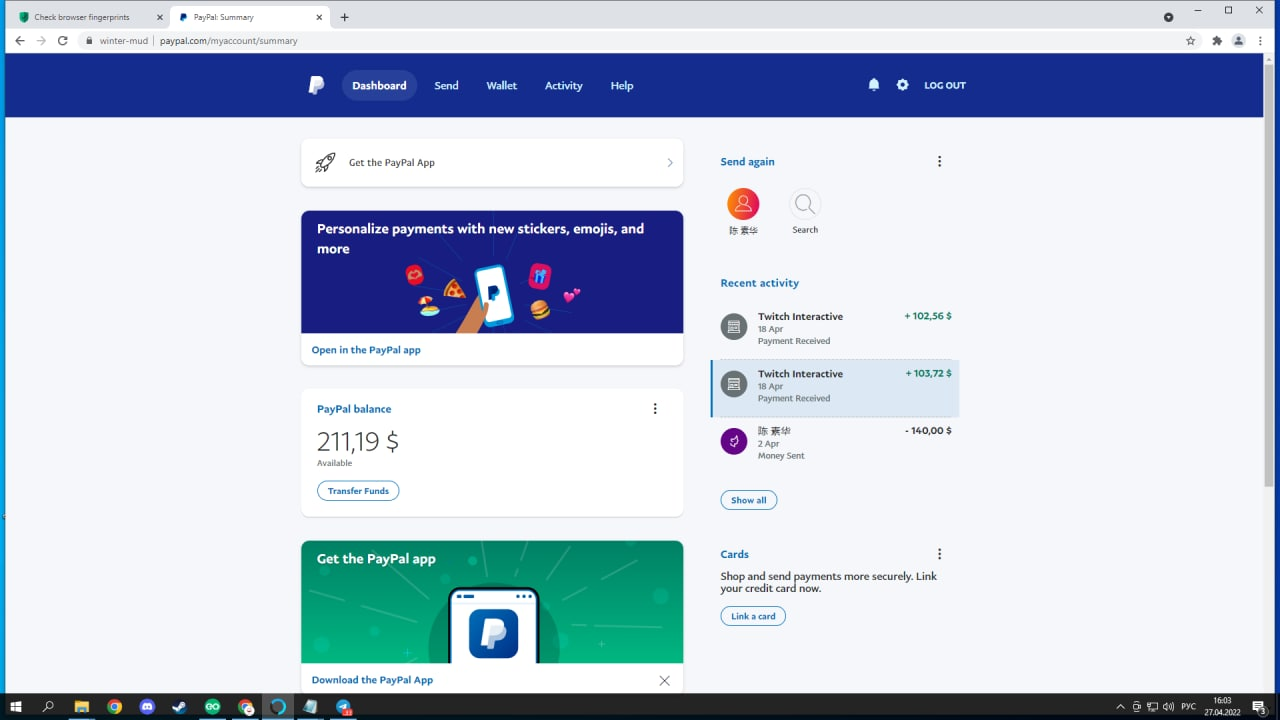The height and width of the screenshot is (720, 1280).
Task: Click the Transfer Funds button
Action: (x=358, y=491)
